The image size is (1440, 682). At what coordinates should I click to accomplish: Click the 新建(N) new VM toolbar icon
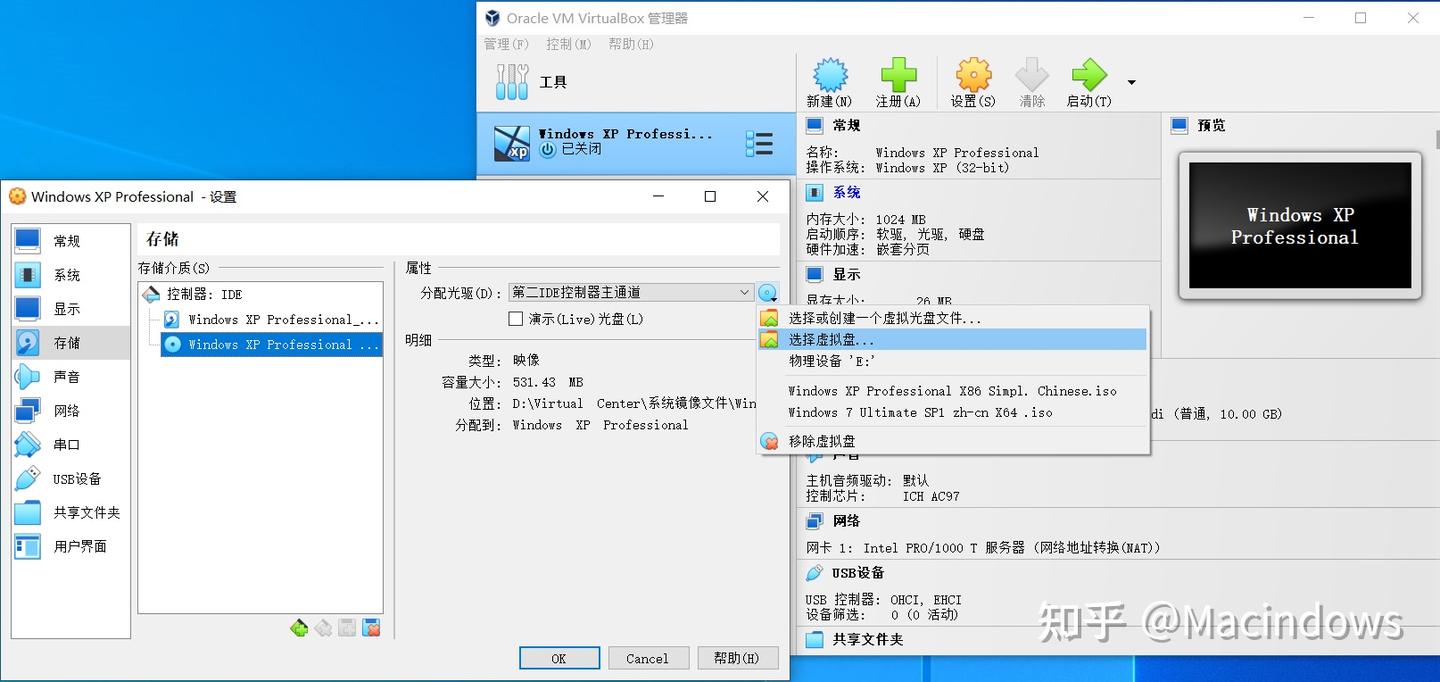point(830,75)
